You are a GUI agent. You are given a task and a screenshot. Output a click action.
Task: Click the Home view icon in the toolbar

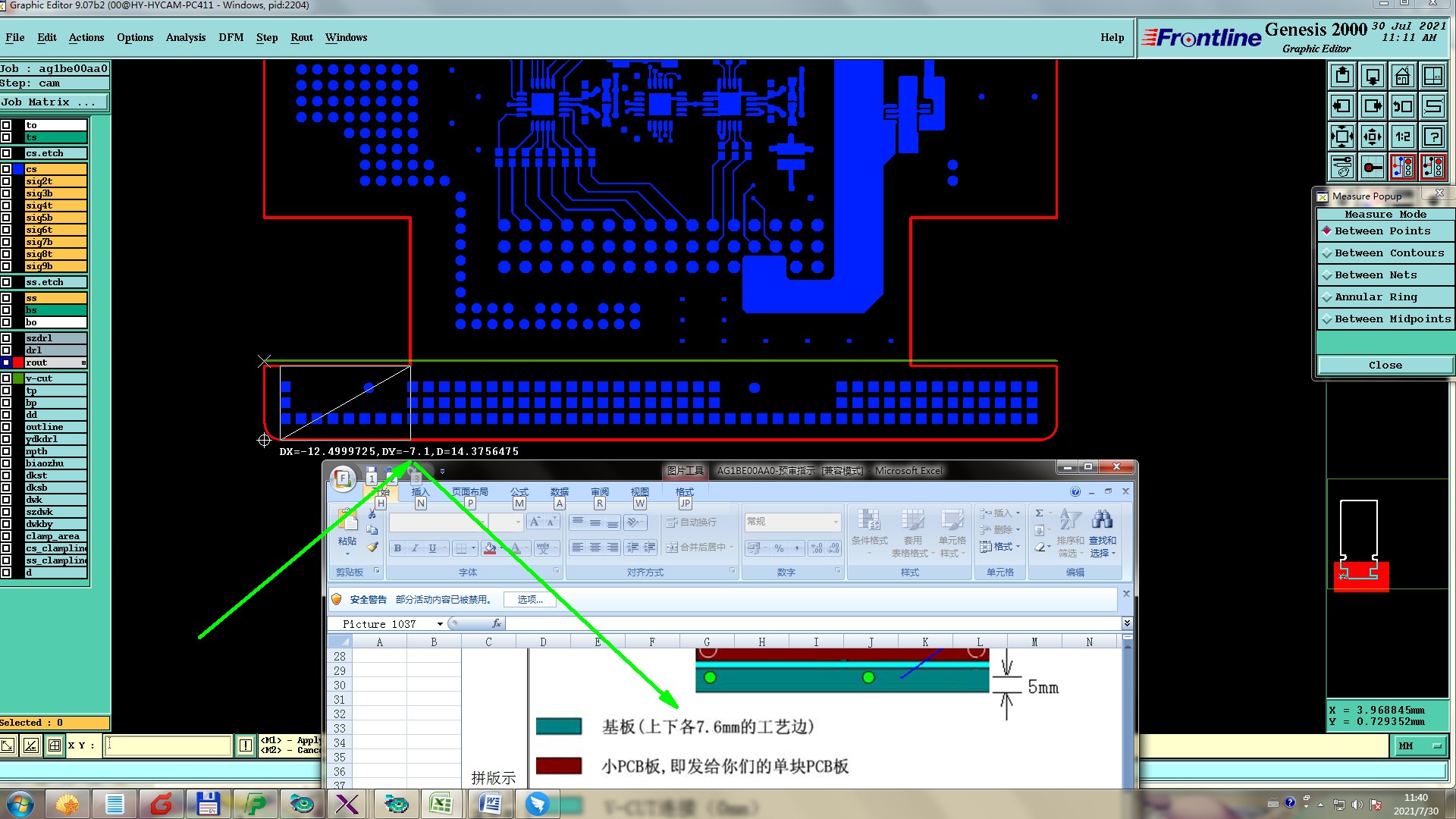(x=1402, y=77)
